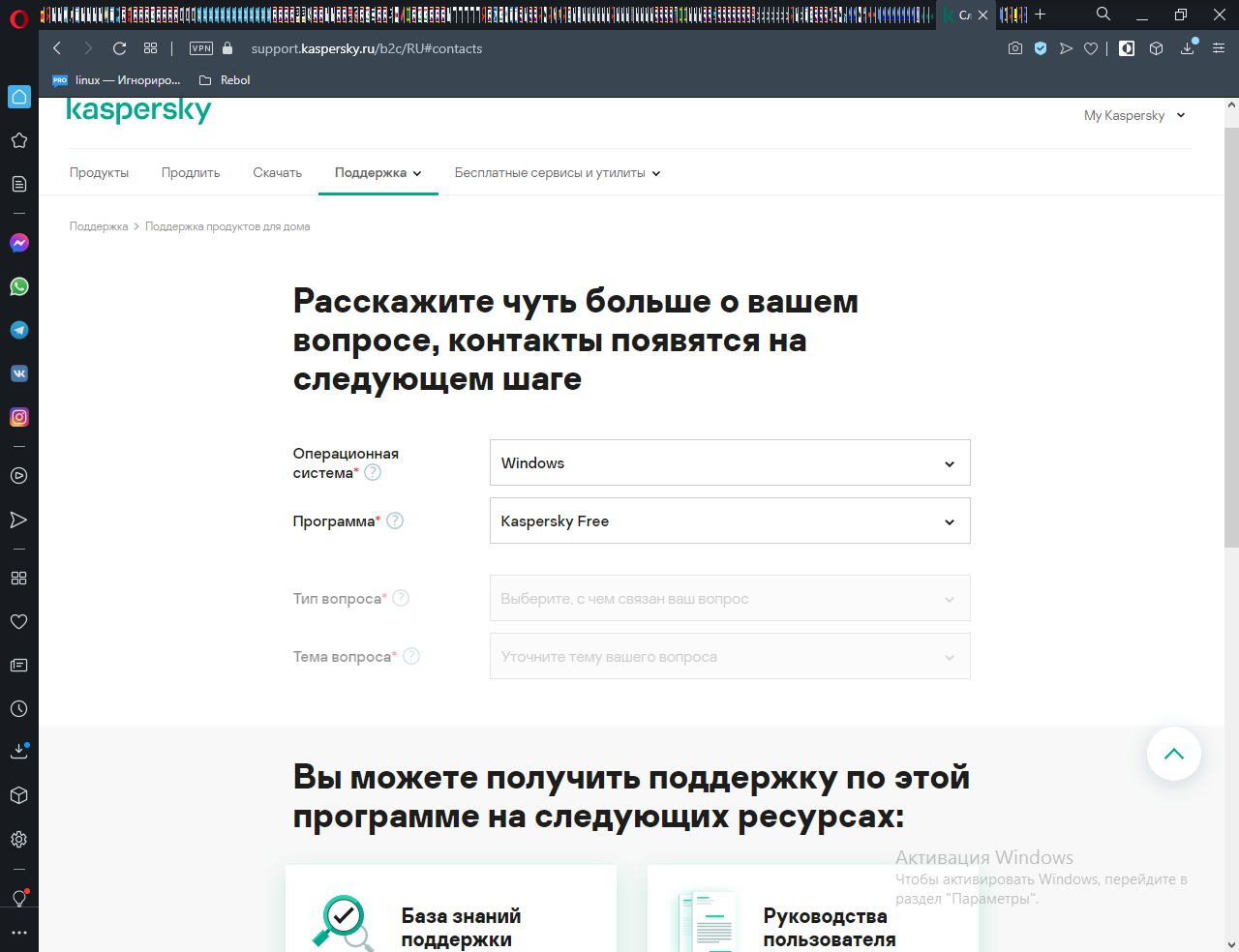Open the Extensions cube in sidebar
The height and width of the screenshot is (952, 1239).
coord(18,795)
